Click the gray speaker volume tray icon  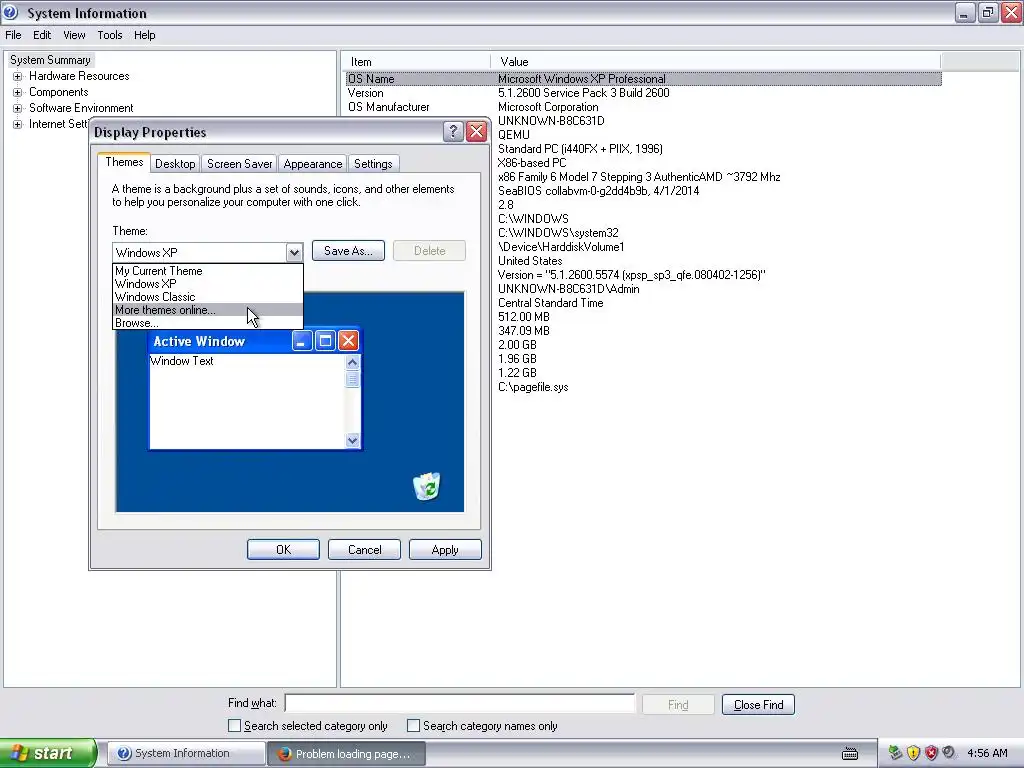(x=949, y=753)
